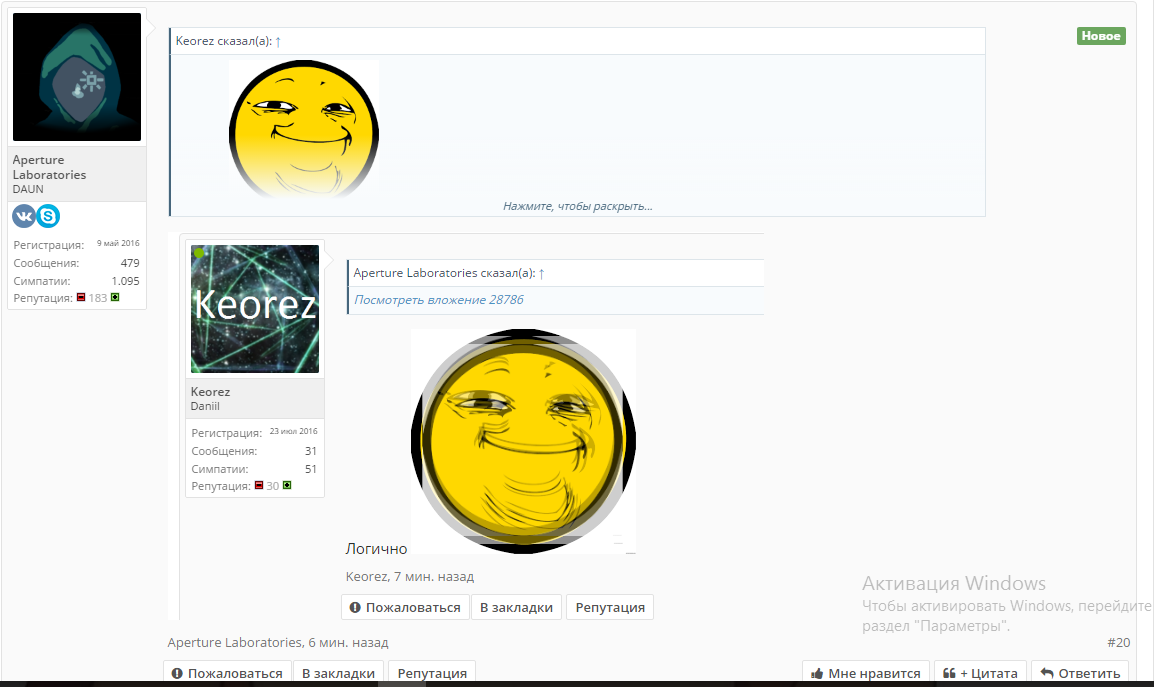Click Keorez starfield avatar image
The width and height of the screenshot is (1154, 687).
(255, 309)
